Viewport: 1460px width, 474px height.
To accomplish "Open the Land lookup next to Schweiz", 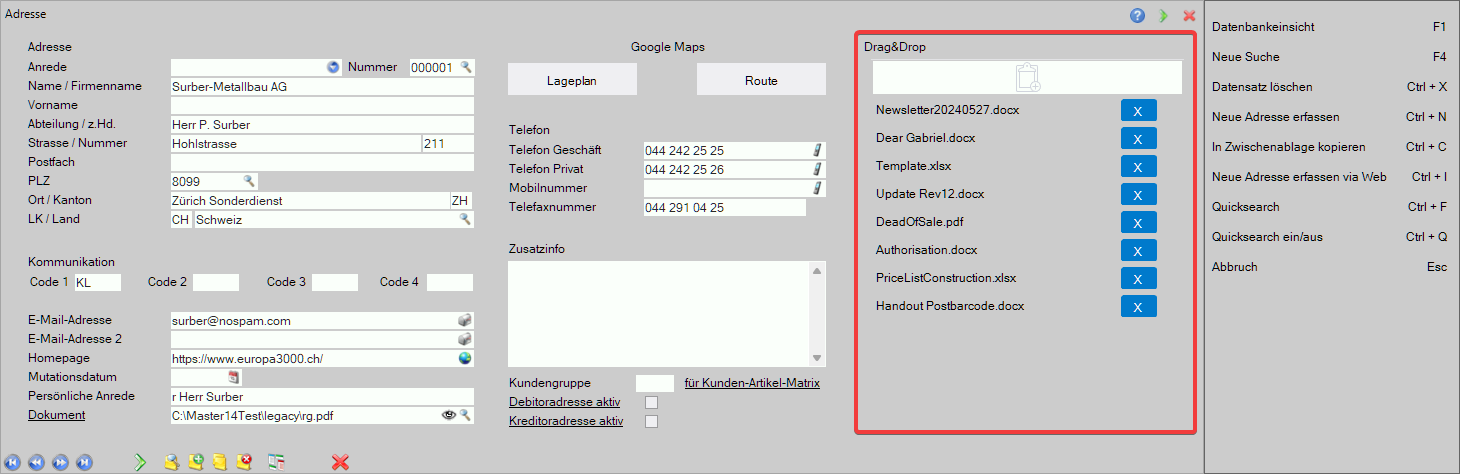I will pyautogui.click(x=465, y=219).
